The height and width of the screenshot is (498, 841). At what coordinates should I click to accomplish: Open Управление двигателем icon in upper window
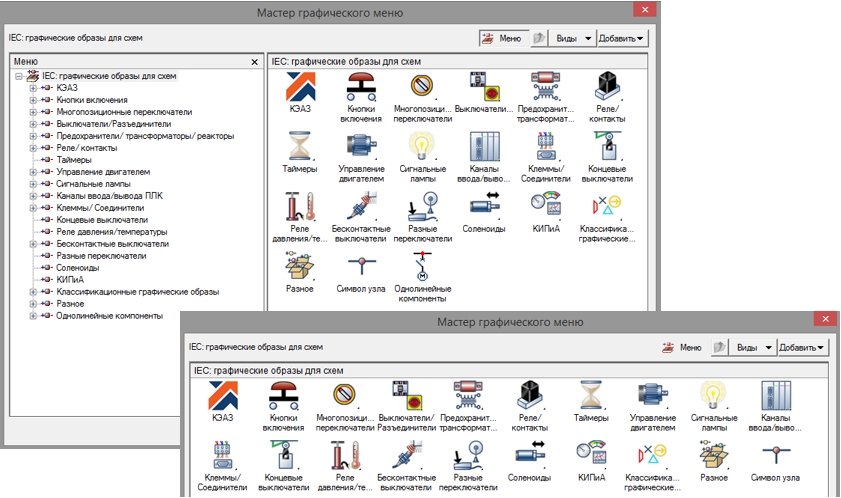(x=361, y=147)
